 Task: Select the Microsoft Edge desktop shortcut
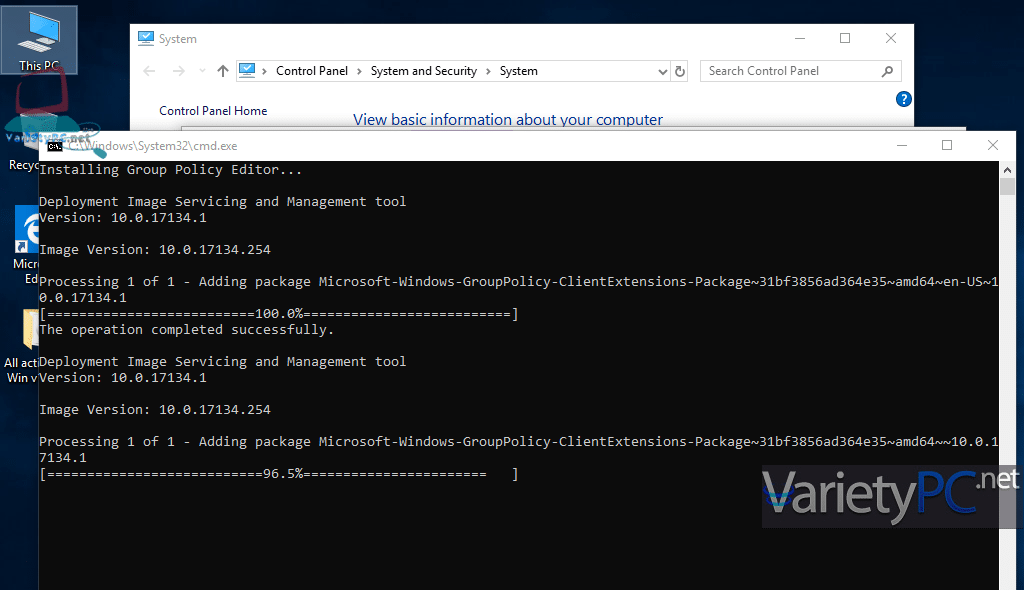click(x=27, y=245)
